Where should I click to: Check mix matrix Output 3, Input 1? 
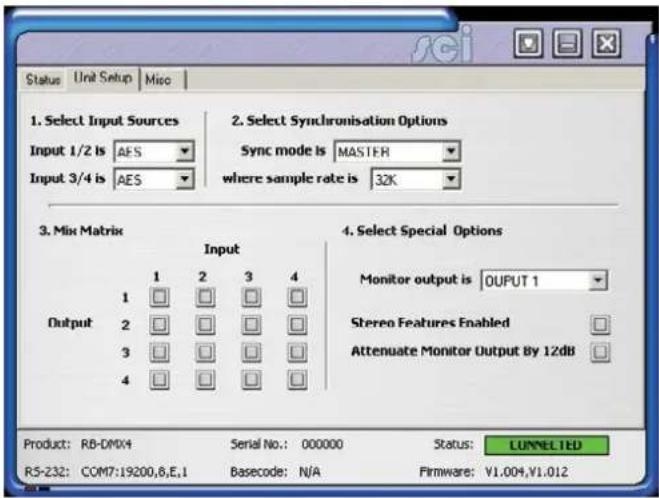pos(159,352)
